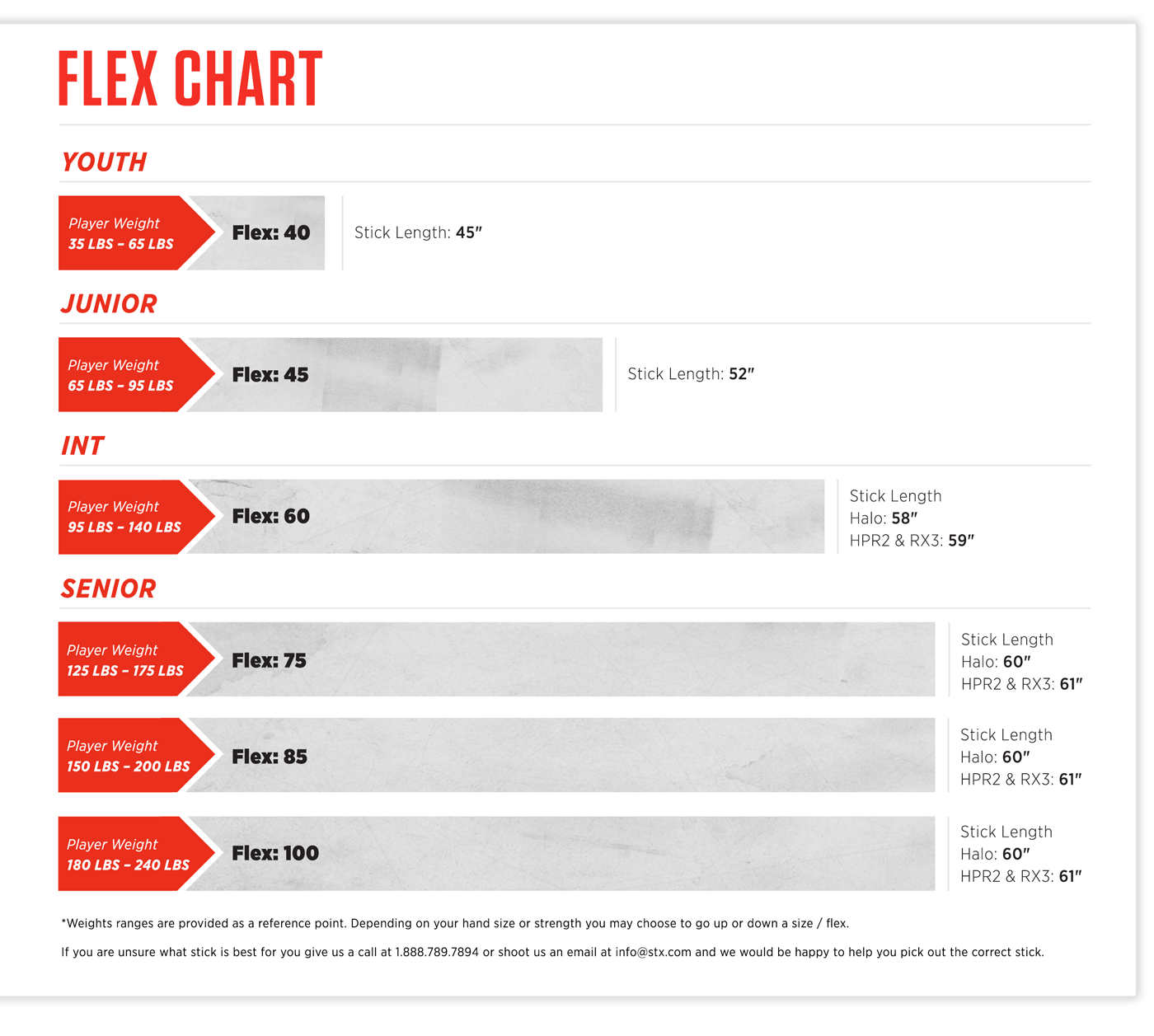This screenshot has height=1036, width=1154.
Task: Select the 150 LBS – 200 LBS weight label
Action: (x=129, y=766)
